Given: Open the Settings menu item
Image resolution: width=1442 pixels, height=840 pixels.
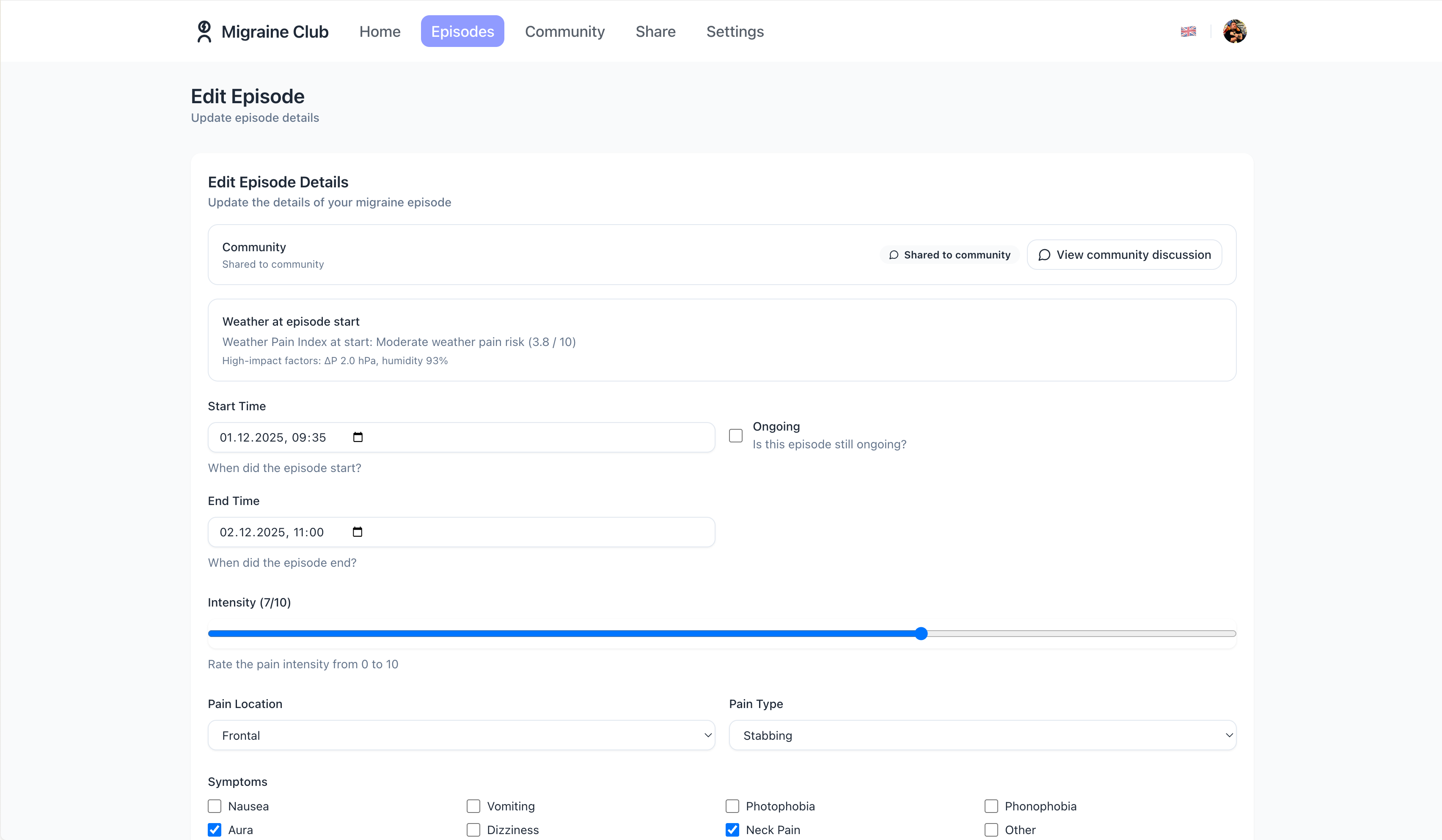Looking at the screenshot, I should pos(735,31).
